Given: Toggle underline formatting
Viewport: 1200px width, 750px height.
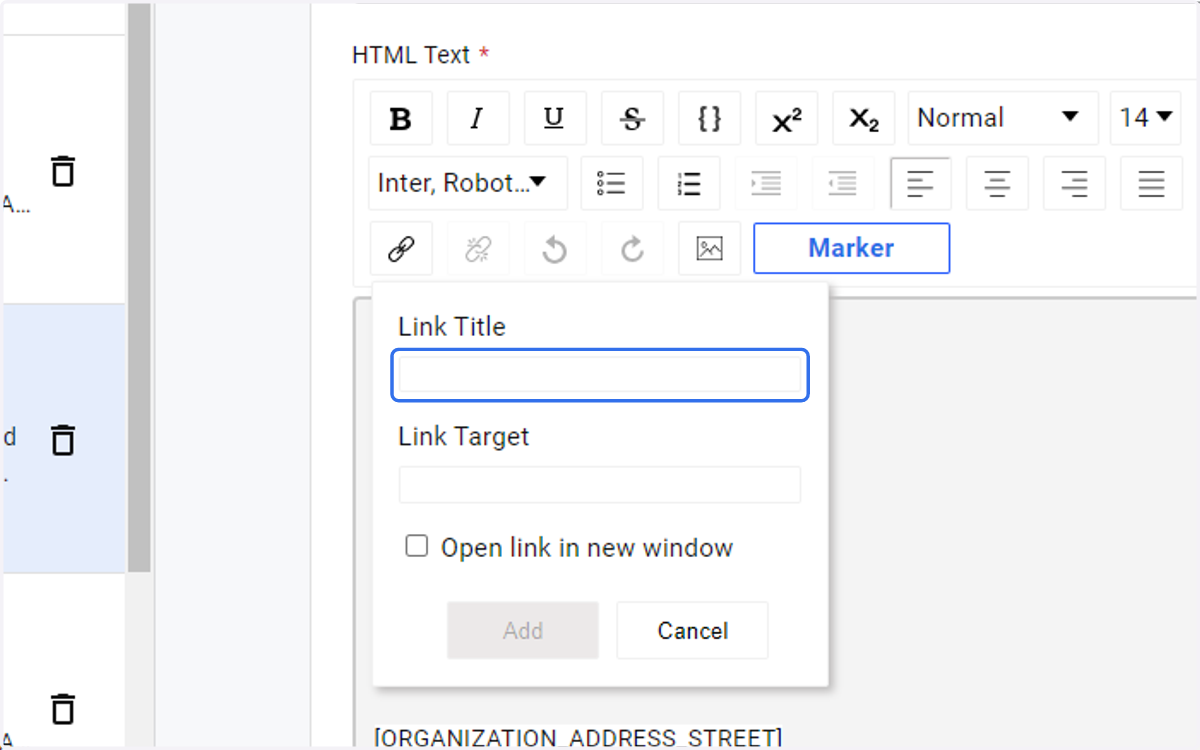Looking at the screenshot, I should coord(555,118).
